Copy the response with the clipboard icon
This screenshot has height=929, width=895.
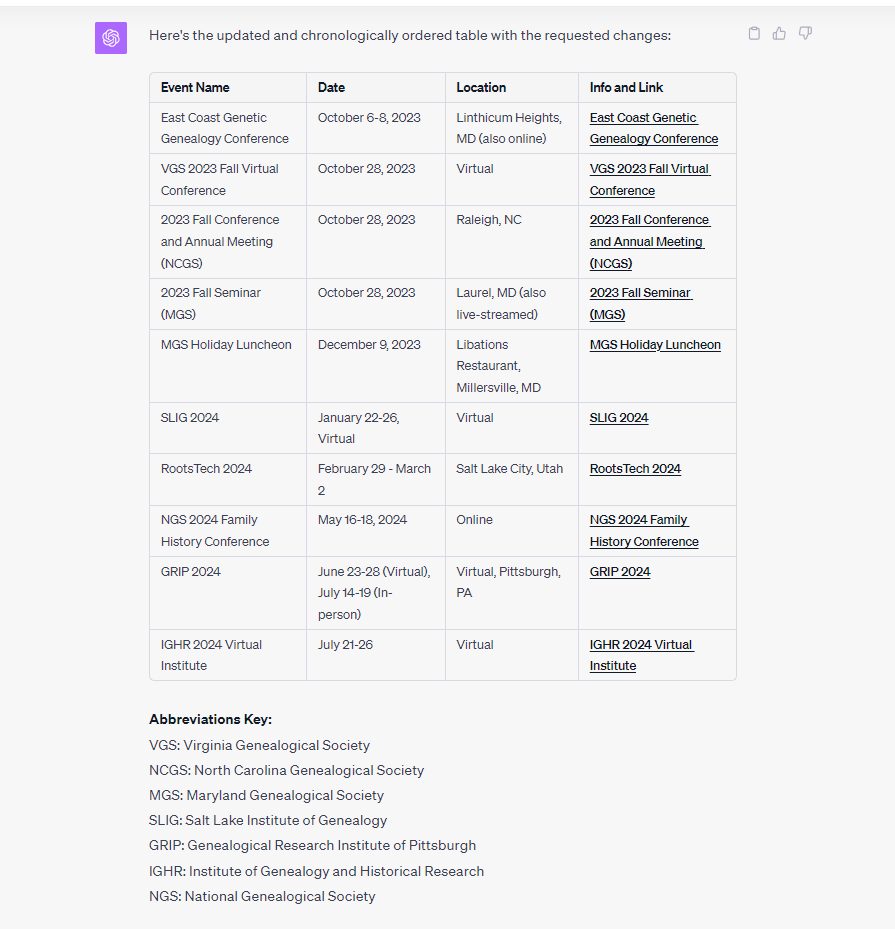(x=754, y=33)
